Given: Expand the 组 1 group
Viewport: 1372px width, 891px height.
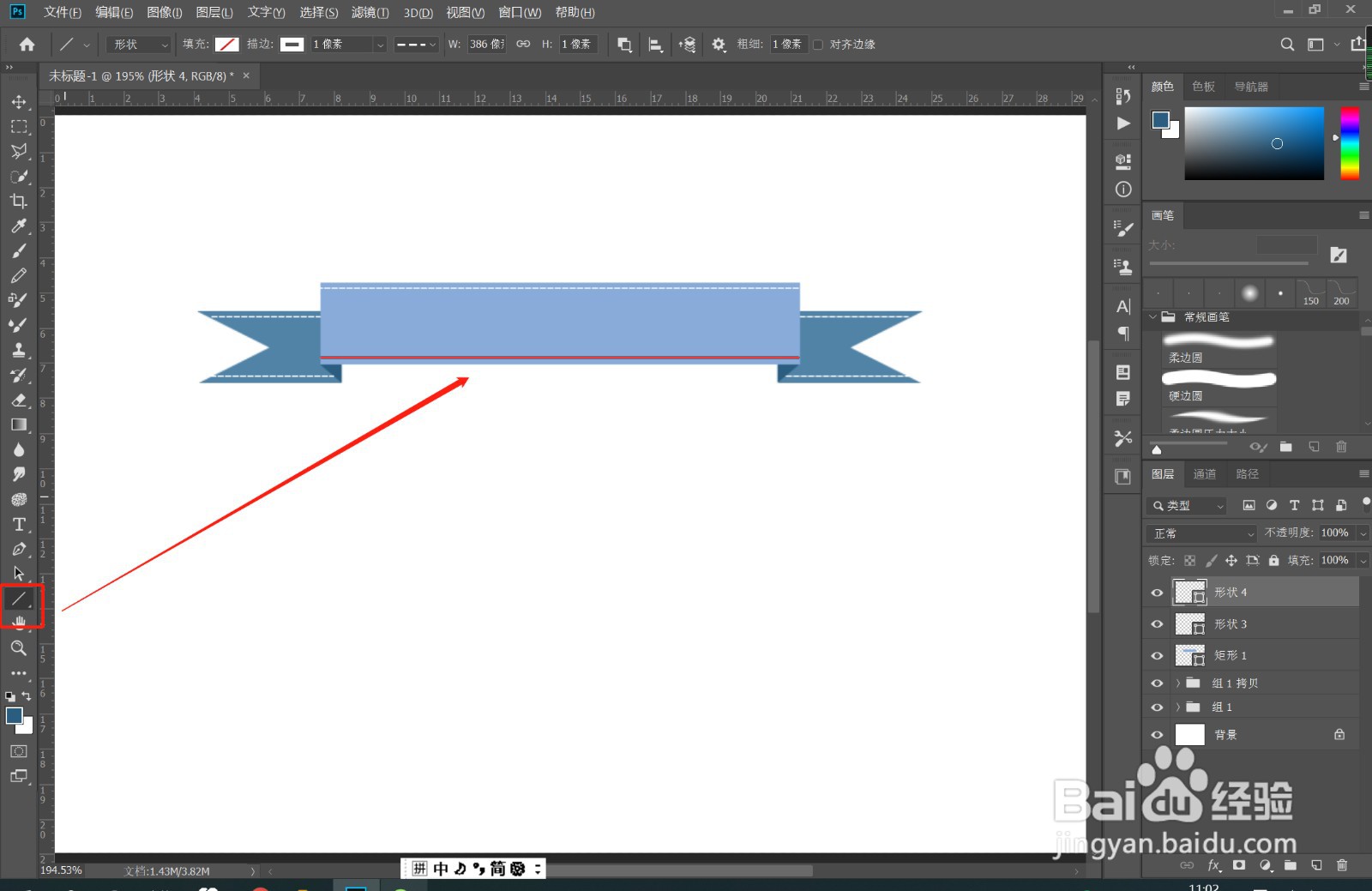Looking at the screenshot, I should pyautogui.click(x=1179, y=707).
